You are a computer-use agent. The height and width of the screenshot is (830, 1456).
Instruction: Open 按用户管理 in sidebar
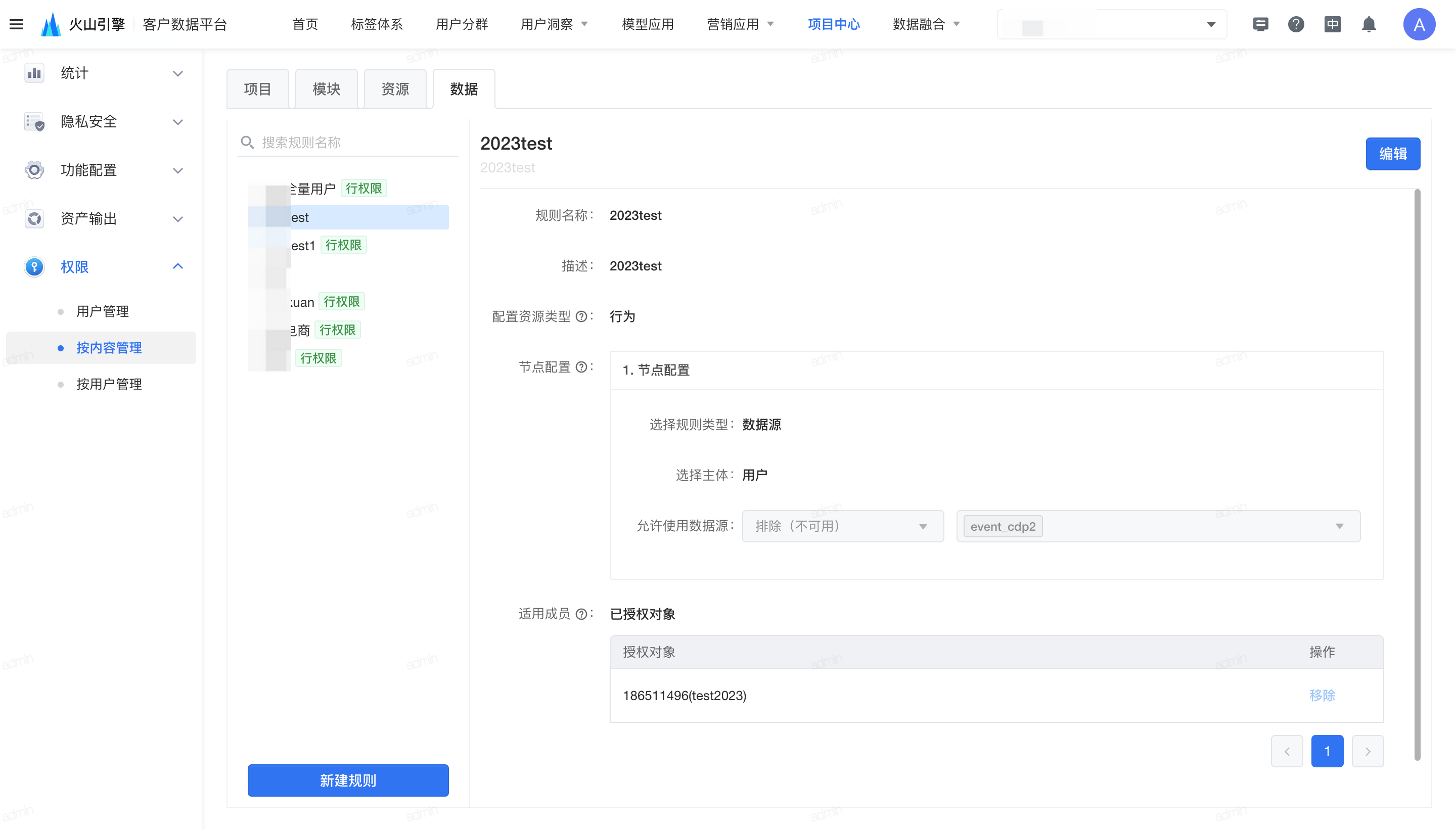[x=109, y=384]
